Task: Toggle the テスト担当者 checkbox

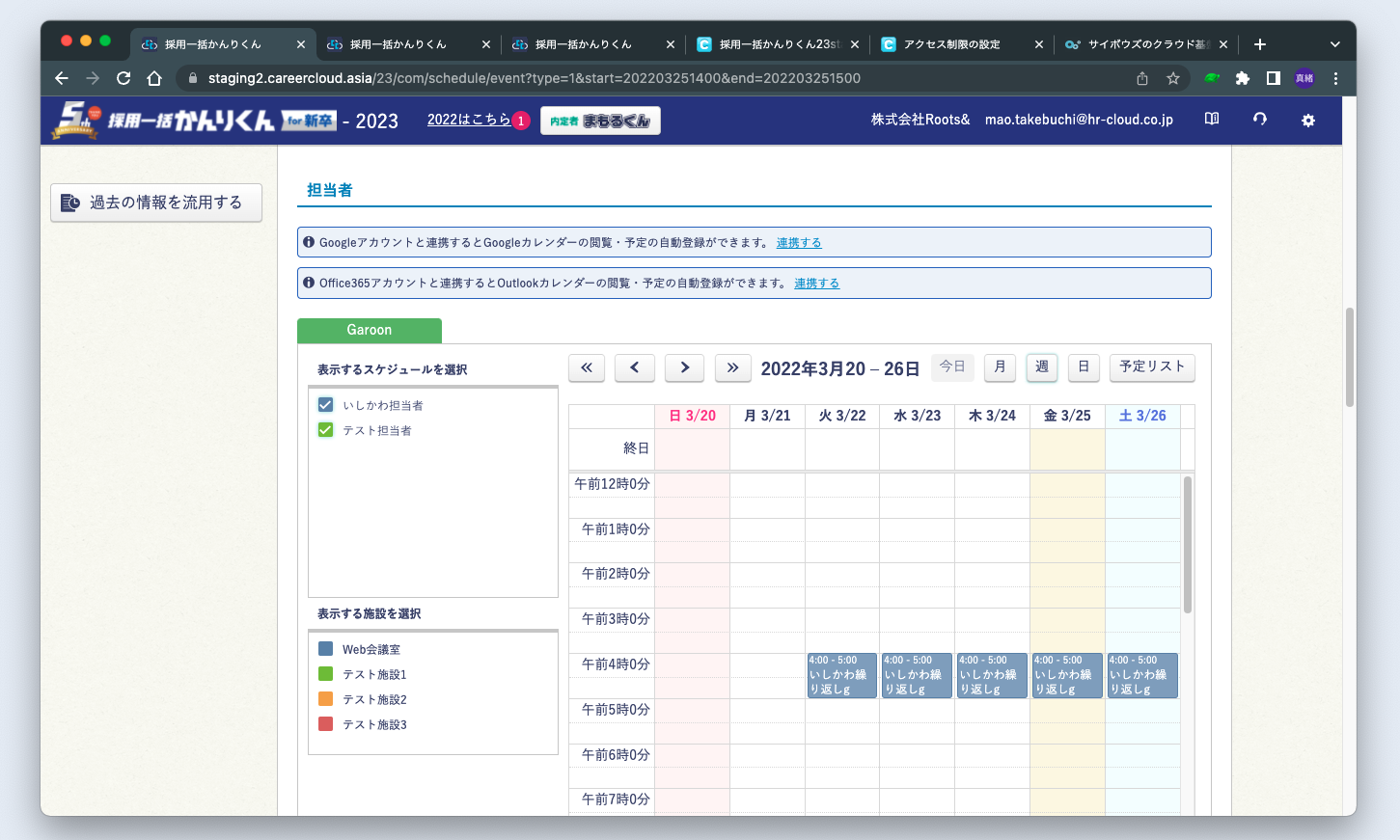Action: point(326,430)
